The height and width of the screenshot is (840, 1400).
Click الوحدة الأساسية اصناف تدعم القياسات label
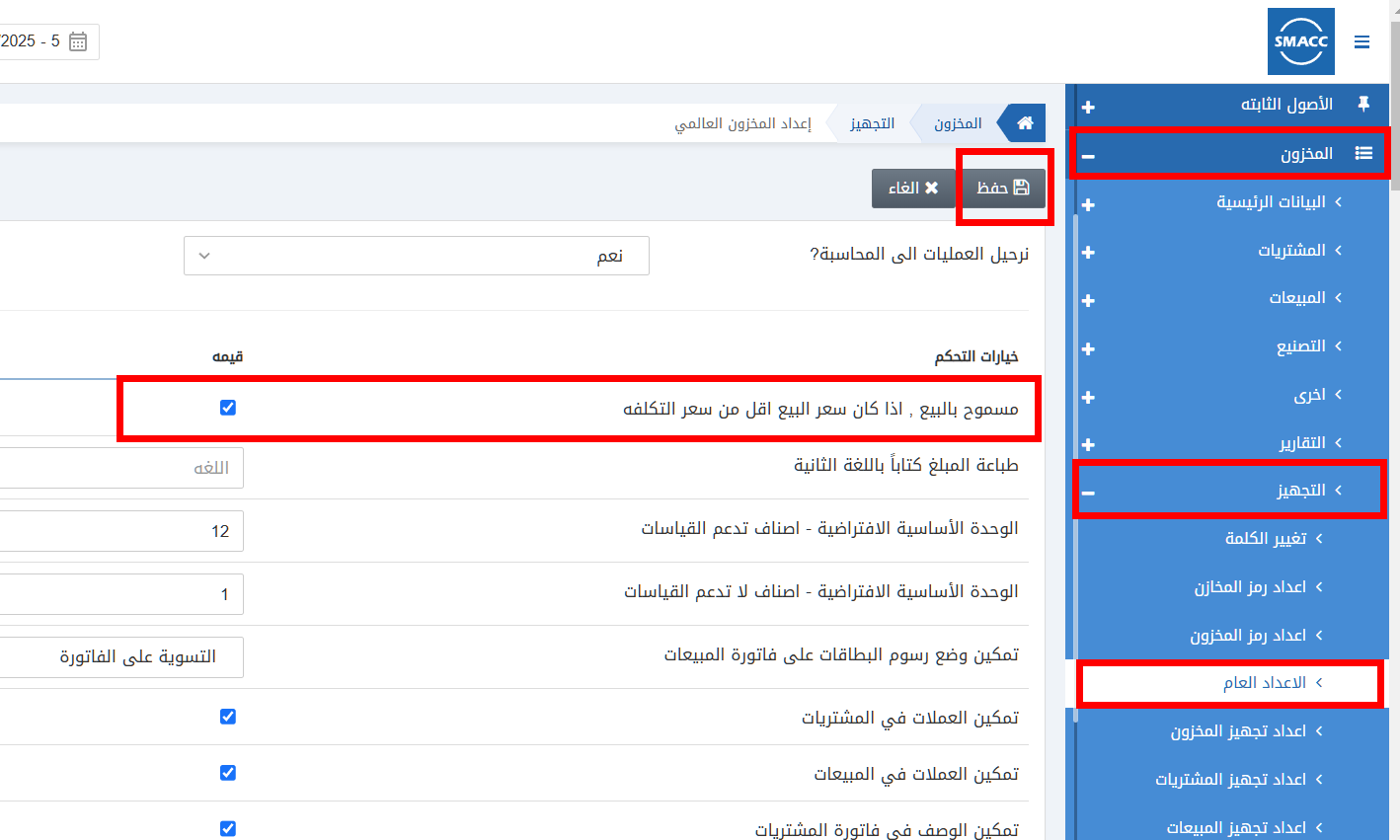tap(829, 529)
